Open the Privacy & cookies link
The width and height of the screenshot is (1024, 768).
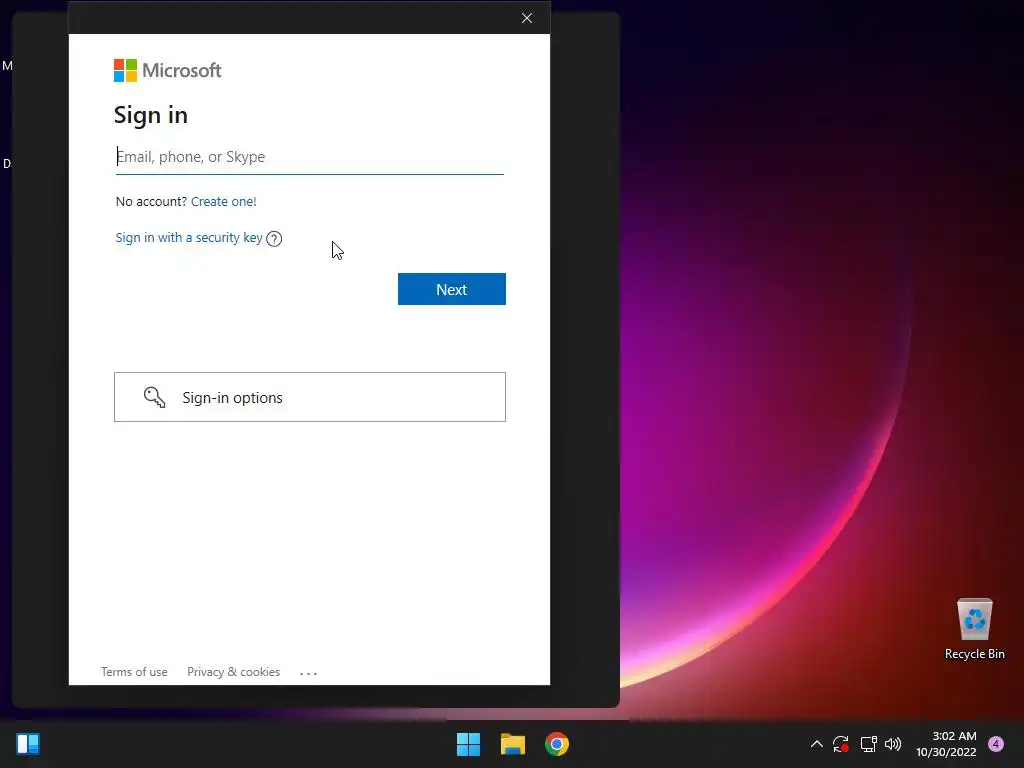click(233, 672)
